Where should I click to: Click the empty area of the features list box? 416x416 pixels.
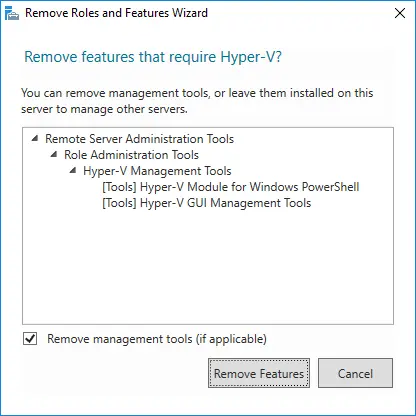click(208, 267)
